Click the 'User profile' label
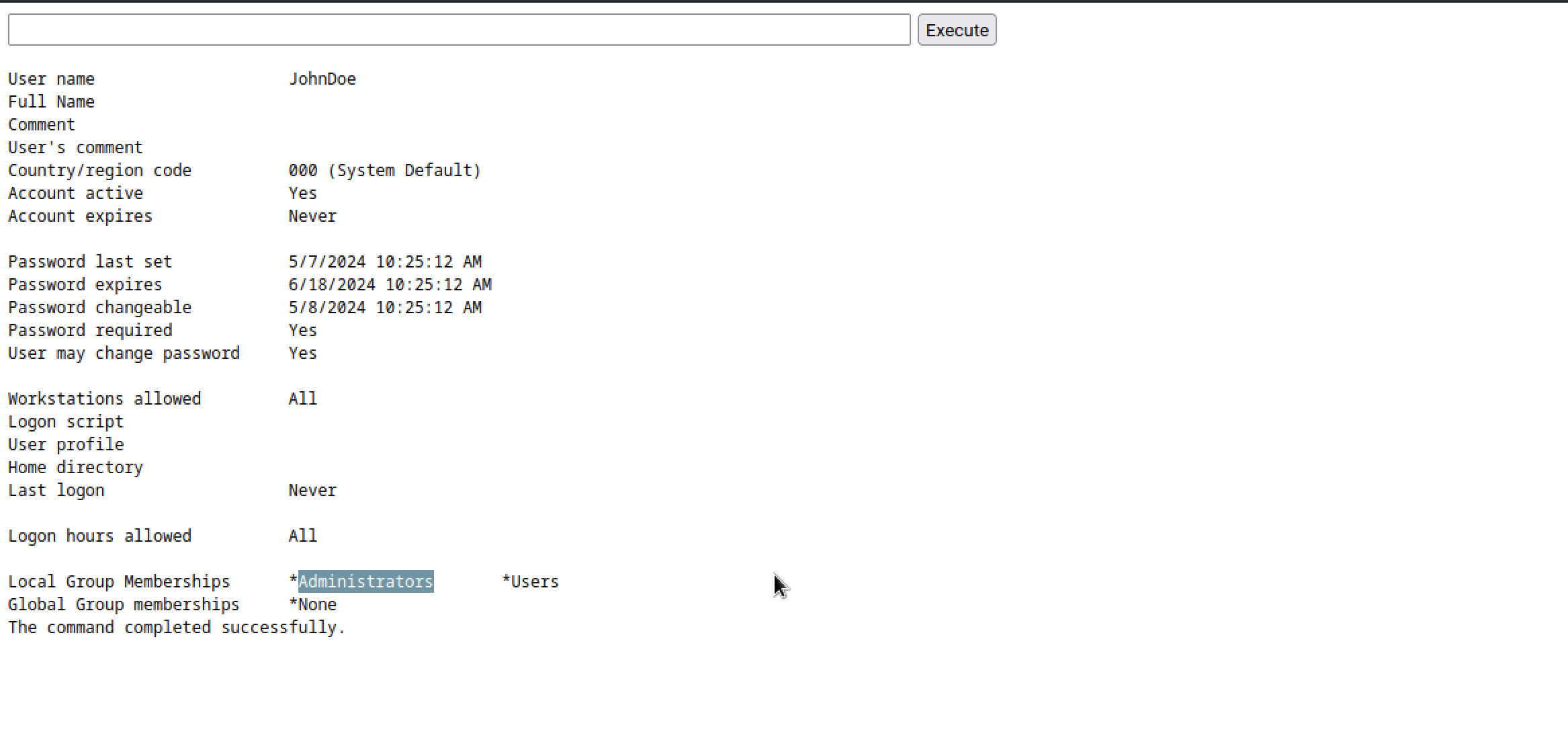Image resolution: width=1568 pixels, height=742 pixels. tap(66, 444)
